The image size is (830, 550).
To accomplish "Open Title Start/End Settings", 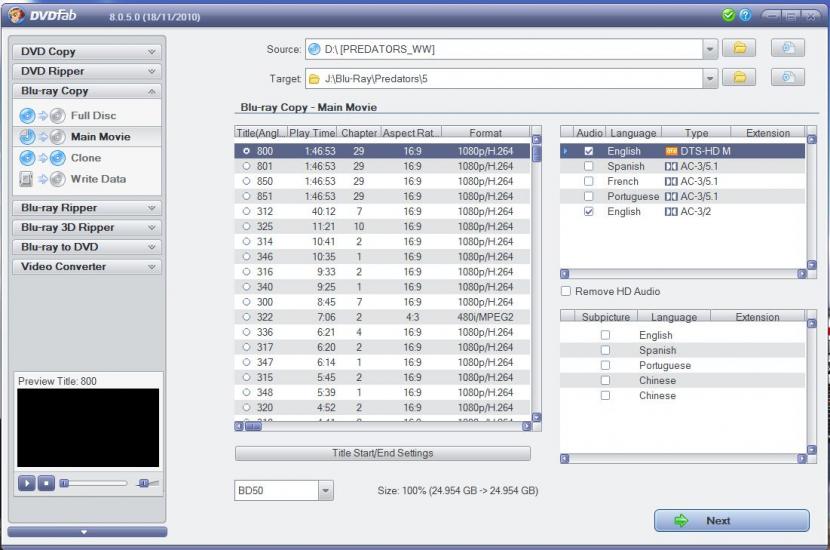I will (x=383, y=453).
